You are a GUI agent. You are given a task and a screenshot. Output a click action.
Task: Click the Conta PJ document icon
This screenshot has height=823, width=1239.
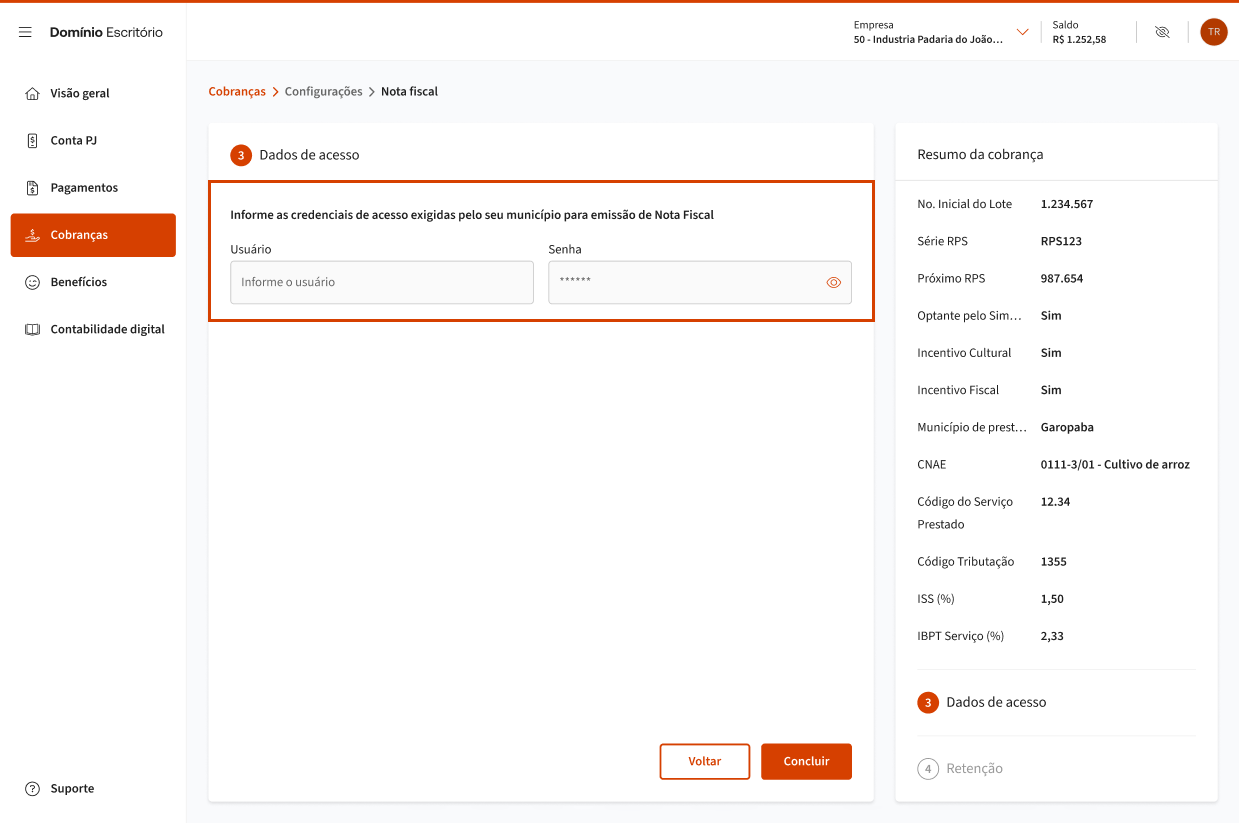click(32, 141)
